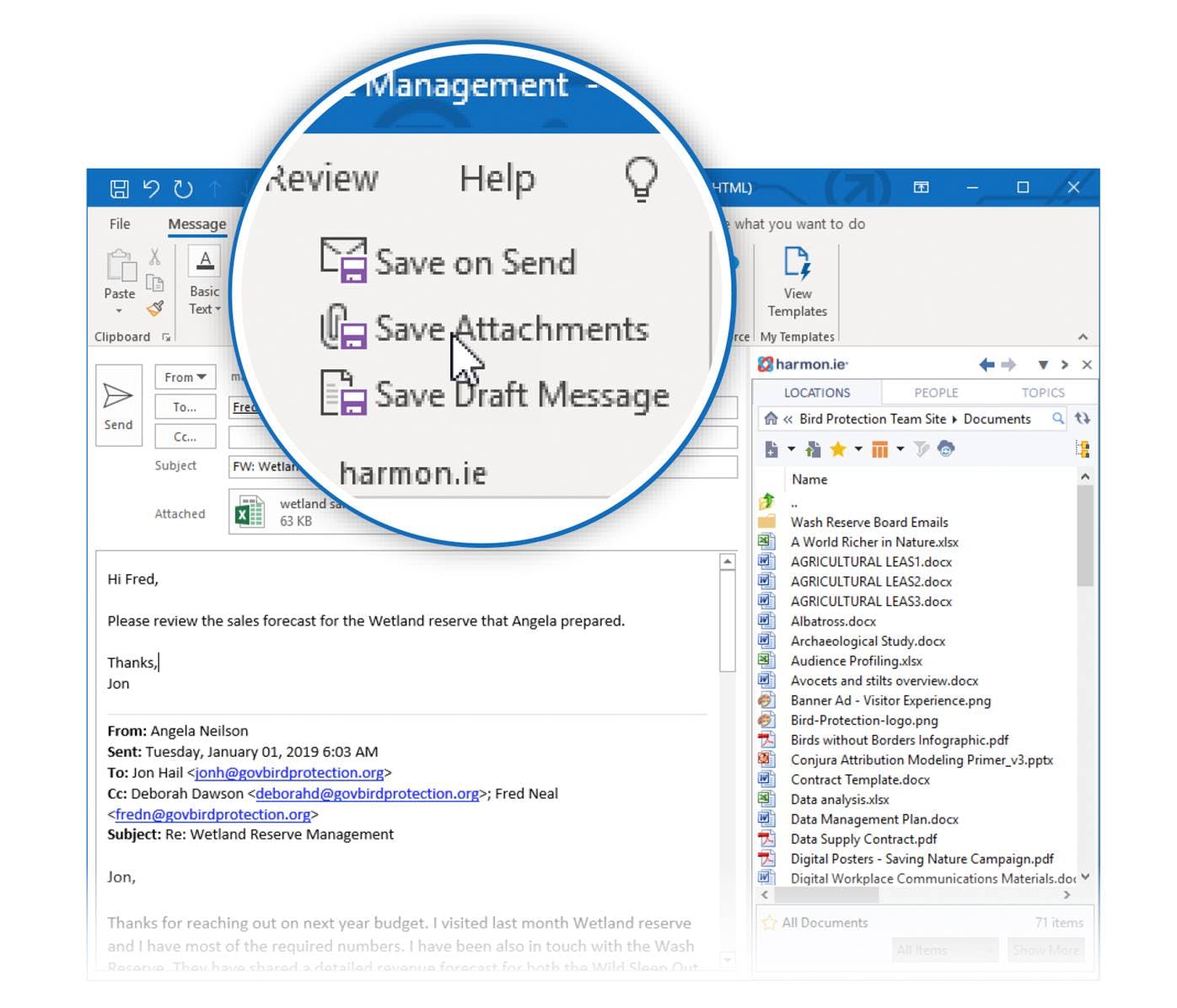
Task: Select the Format Painter brush icon
Action: click(x=154, y=308)
